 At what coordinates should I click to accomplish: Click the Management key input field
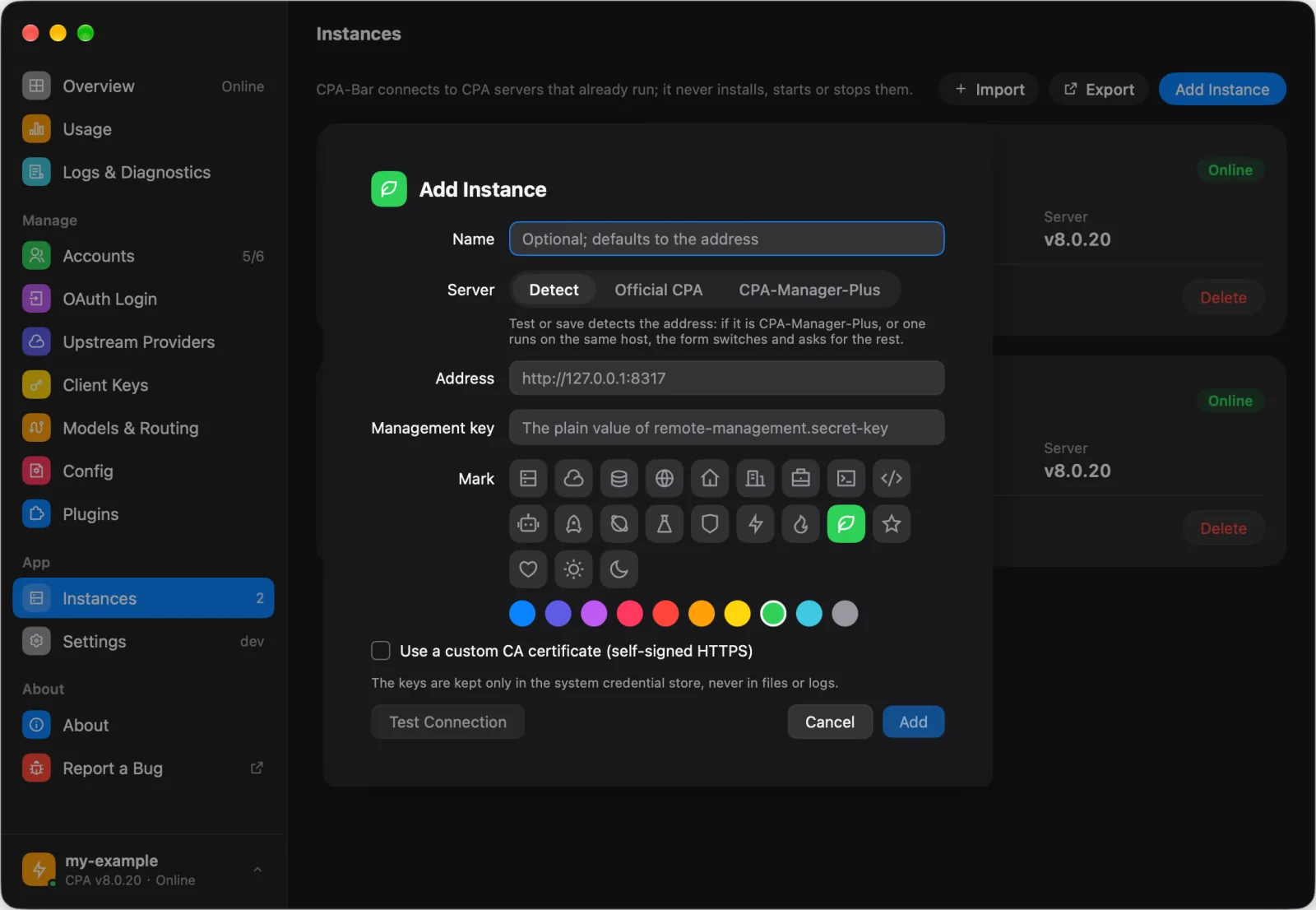[x=726, y=428]
